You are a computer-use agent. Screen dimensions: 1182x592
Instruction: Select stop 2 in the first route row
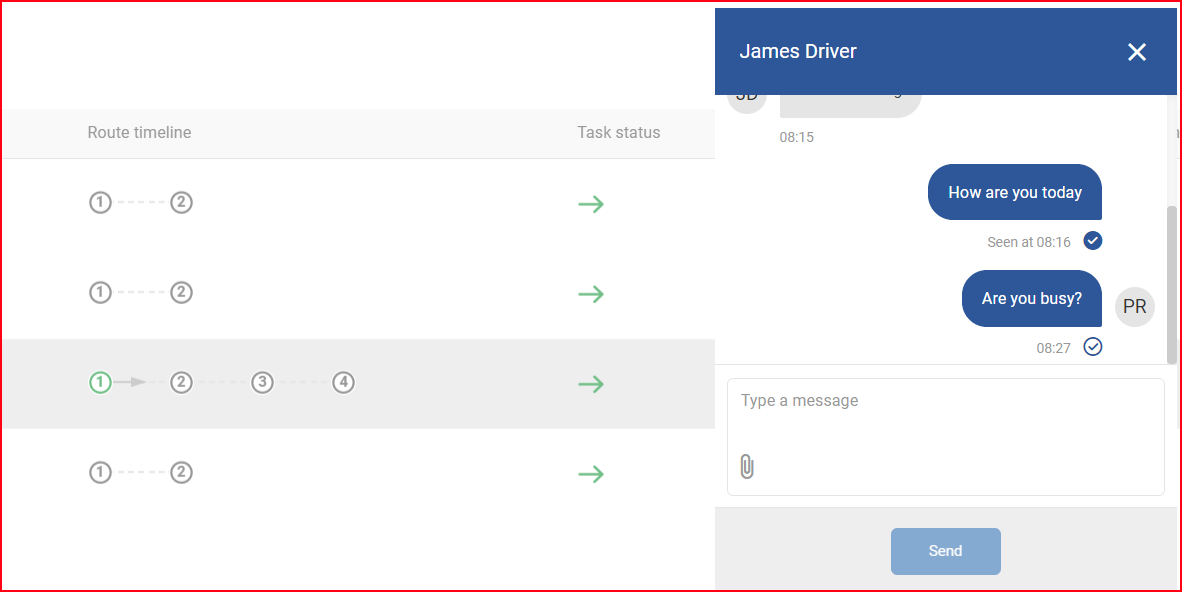coord(181,202)
